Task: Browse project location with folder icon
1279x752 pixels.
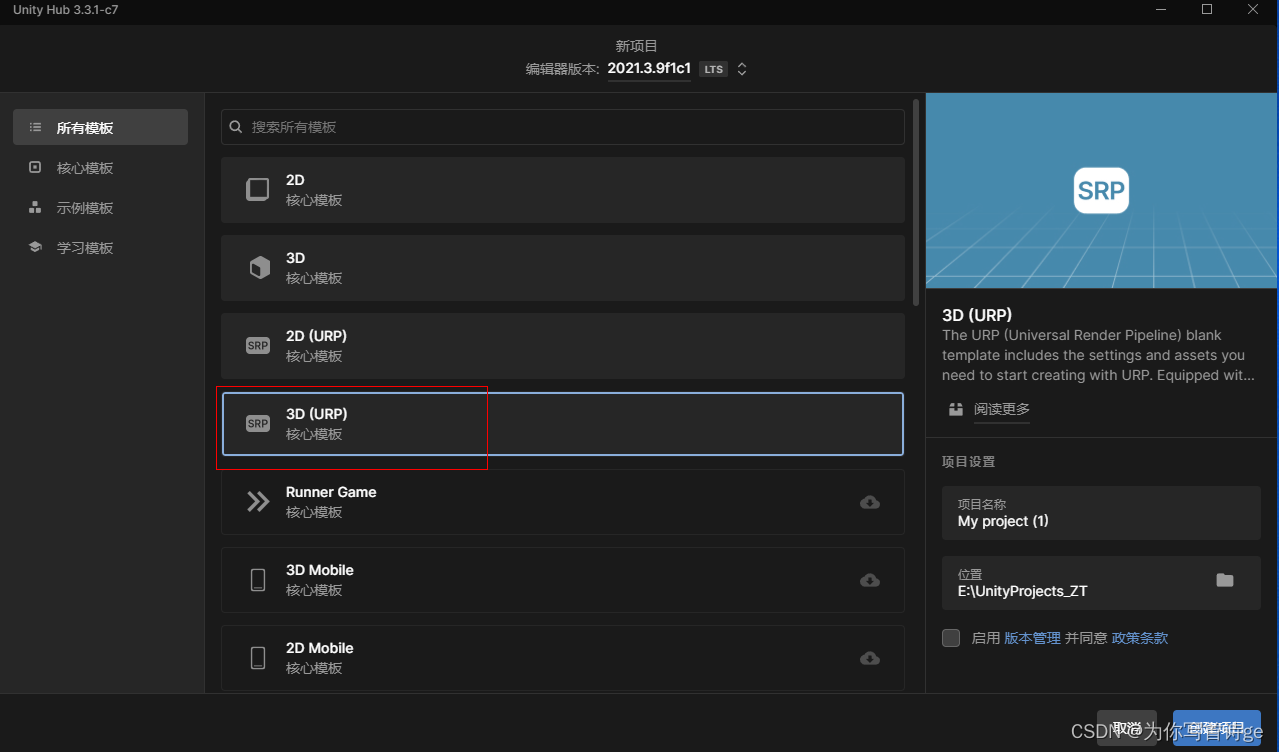Action: coord(1225,581)
